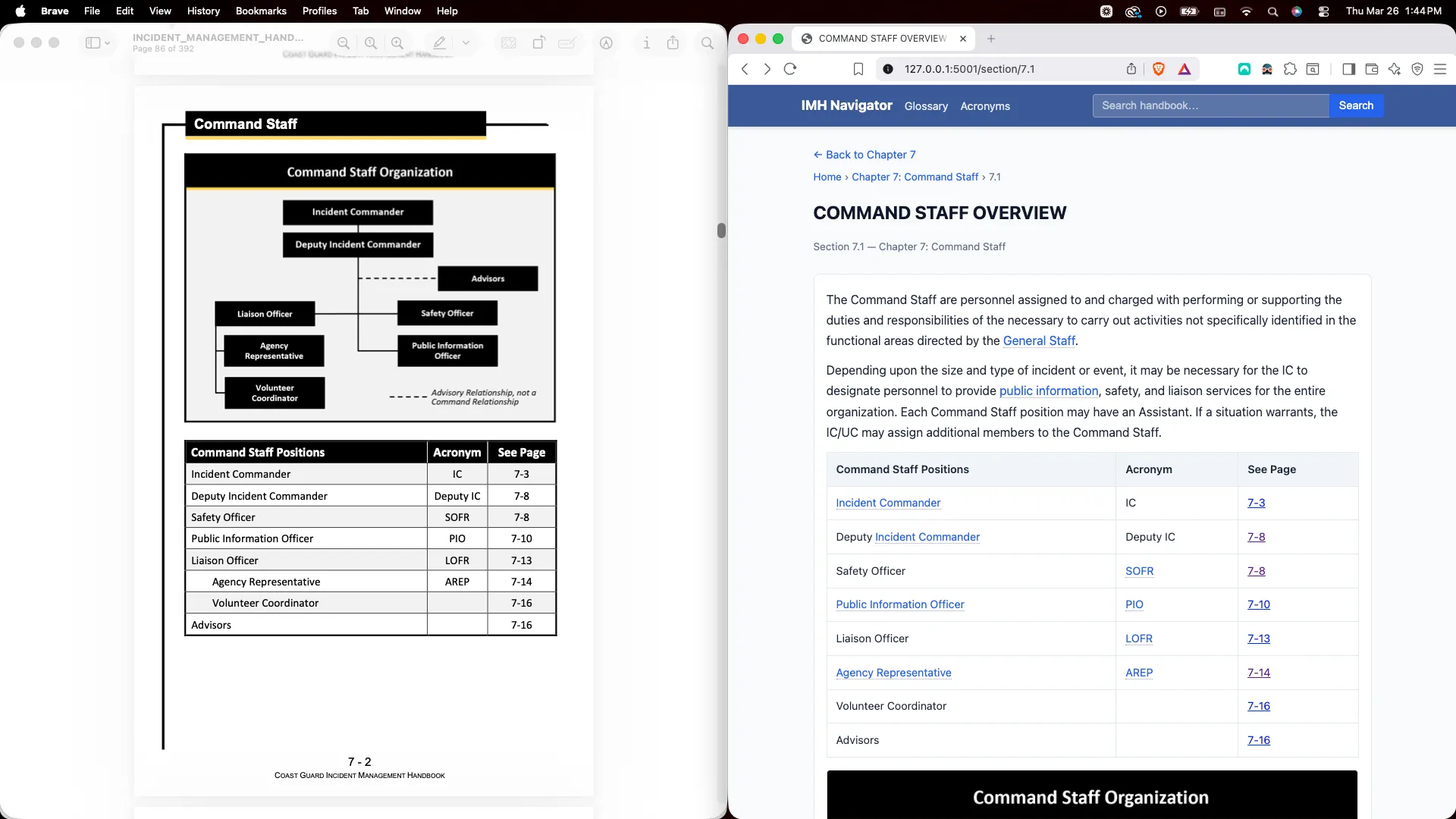
Task: Open the Acronyms page in IMH Navigator
Action: (x=984, y=106)
